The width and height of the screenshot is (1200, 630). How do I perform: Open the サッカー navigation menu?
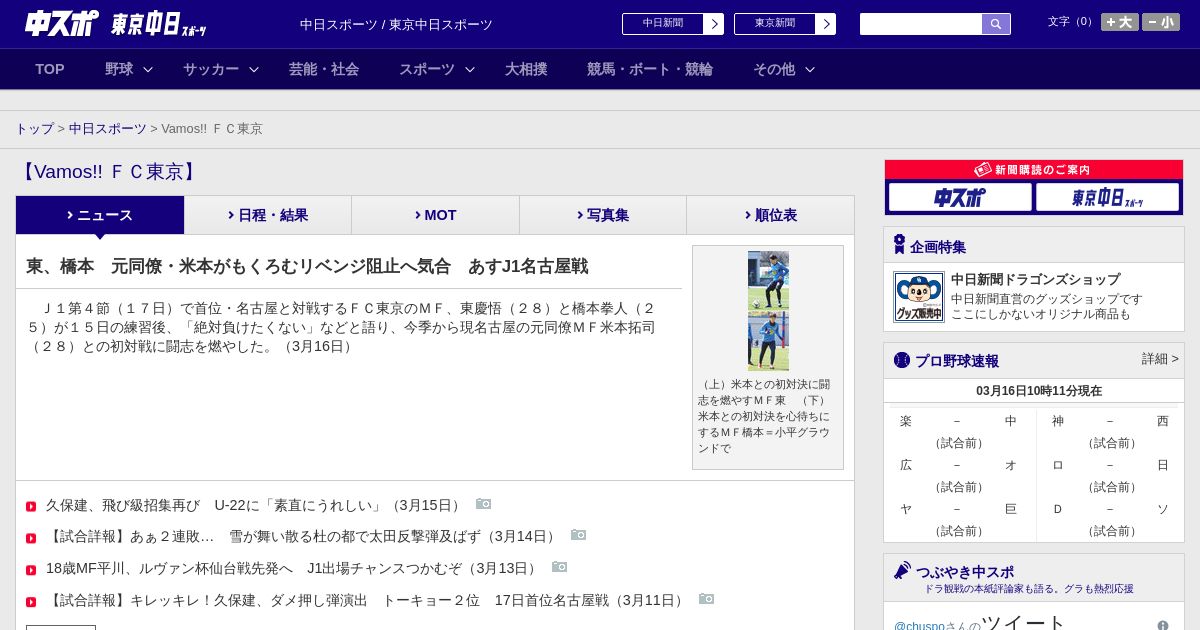211,69
